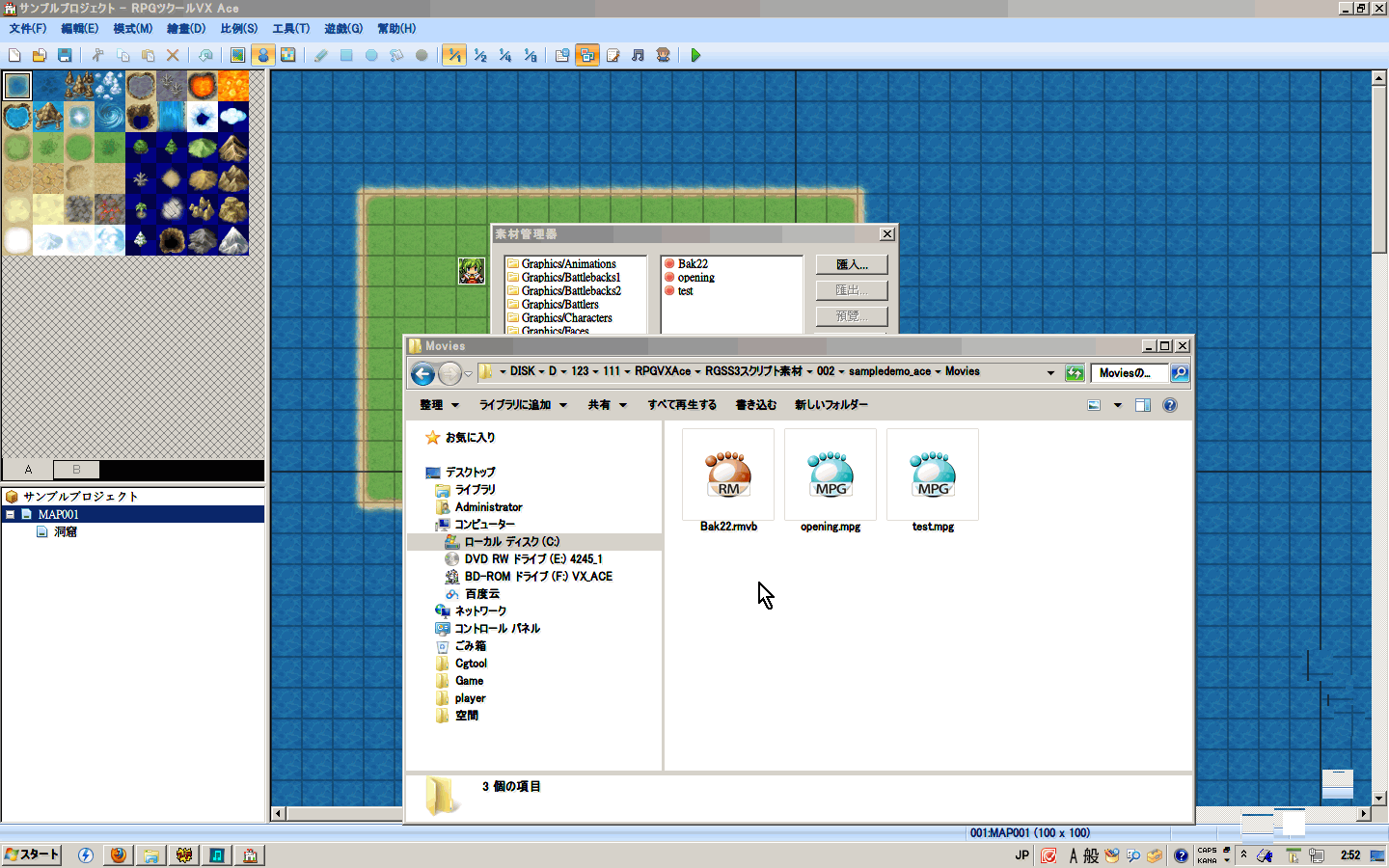
Task: Click the 匯入 button in resource manager
Action: pos(852,264)
